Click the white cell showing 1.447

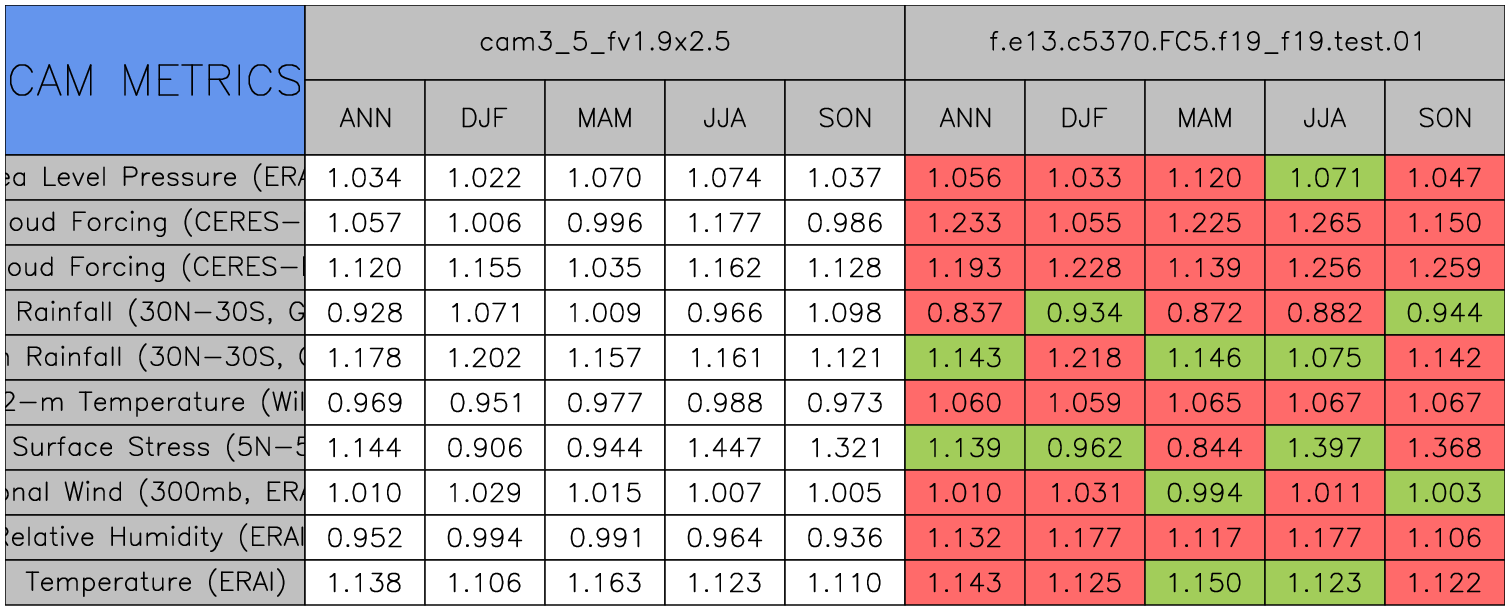coord(725,448)
